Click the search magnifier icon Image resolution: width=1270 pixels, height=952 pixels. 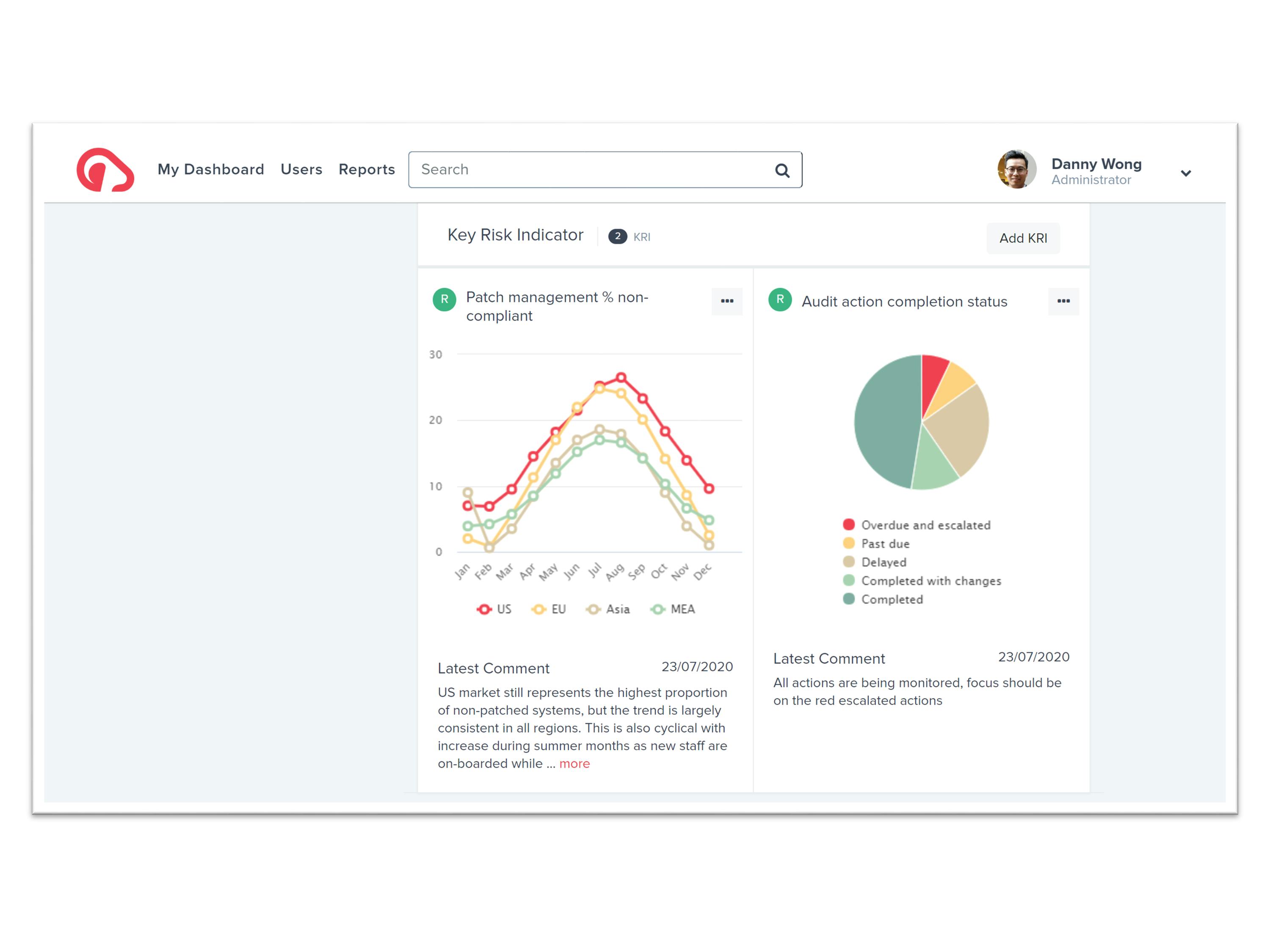pyautogui.click(x=782, y=171)
